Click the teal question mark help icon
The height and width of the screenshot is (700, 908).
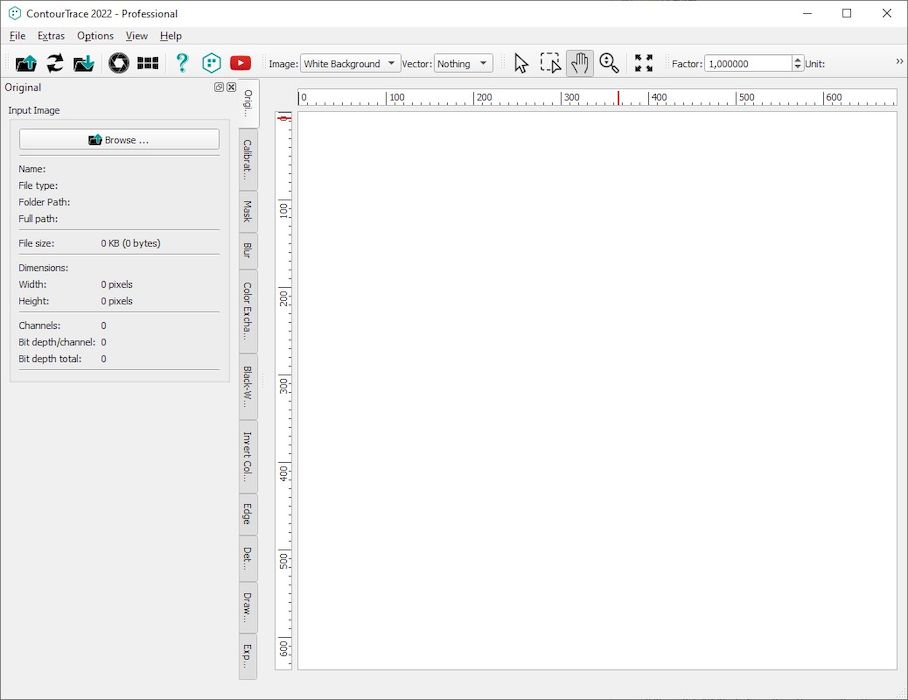(x=182, y=63)
